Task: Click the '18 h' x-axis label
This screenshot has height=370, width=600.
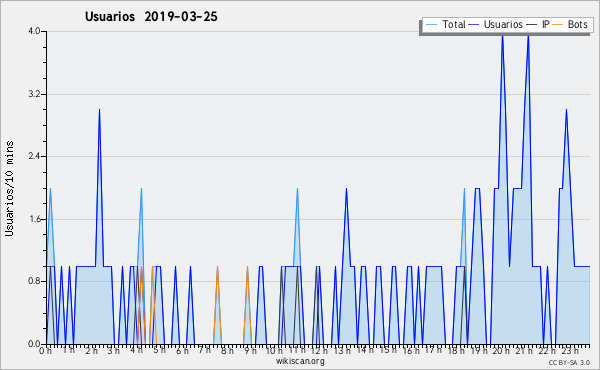Action: [456, 350]
